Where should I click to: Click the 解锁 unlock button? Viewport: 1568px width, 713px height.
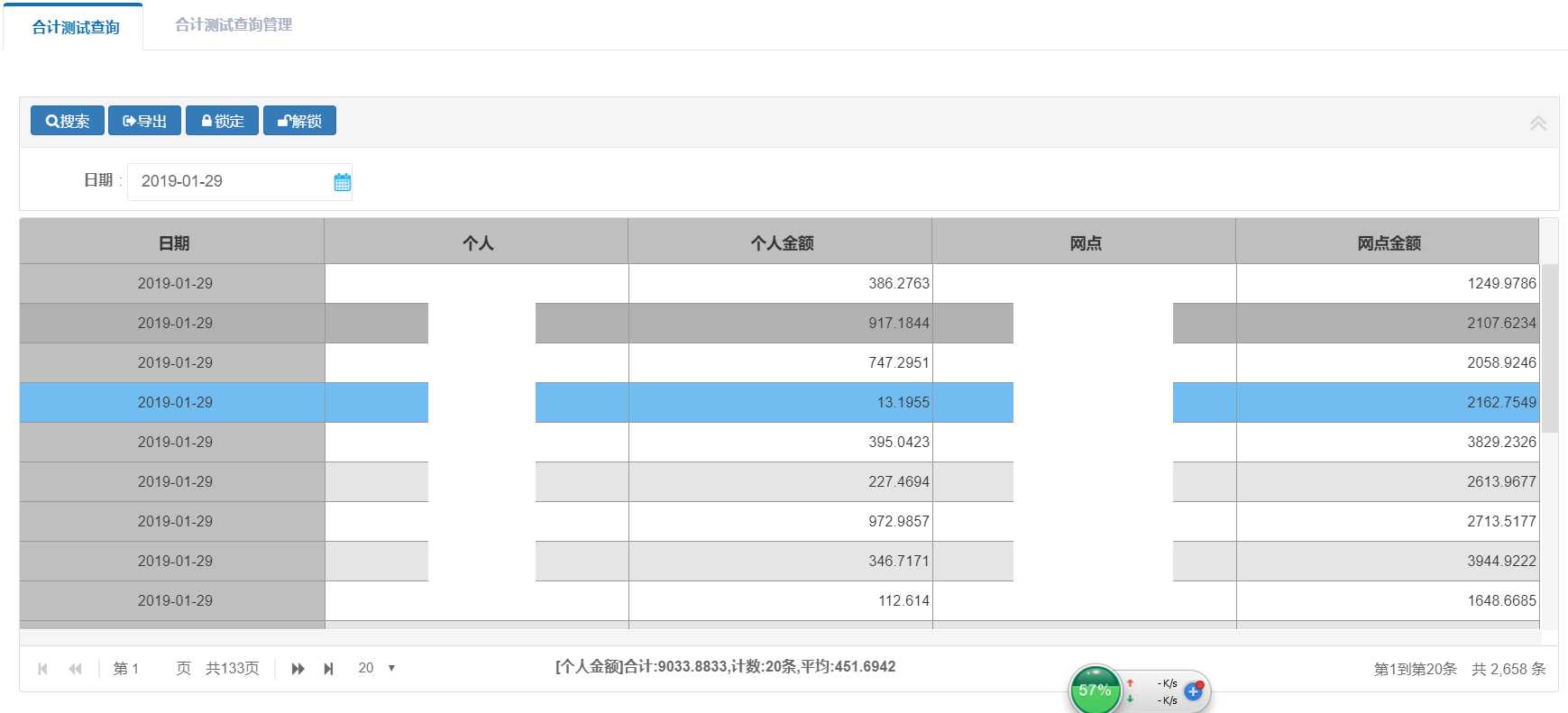click(x=299, y=121)
